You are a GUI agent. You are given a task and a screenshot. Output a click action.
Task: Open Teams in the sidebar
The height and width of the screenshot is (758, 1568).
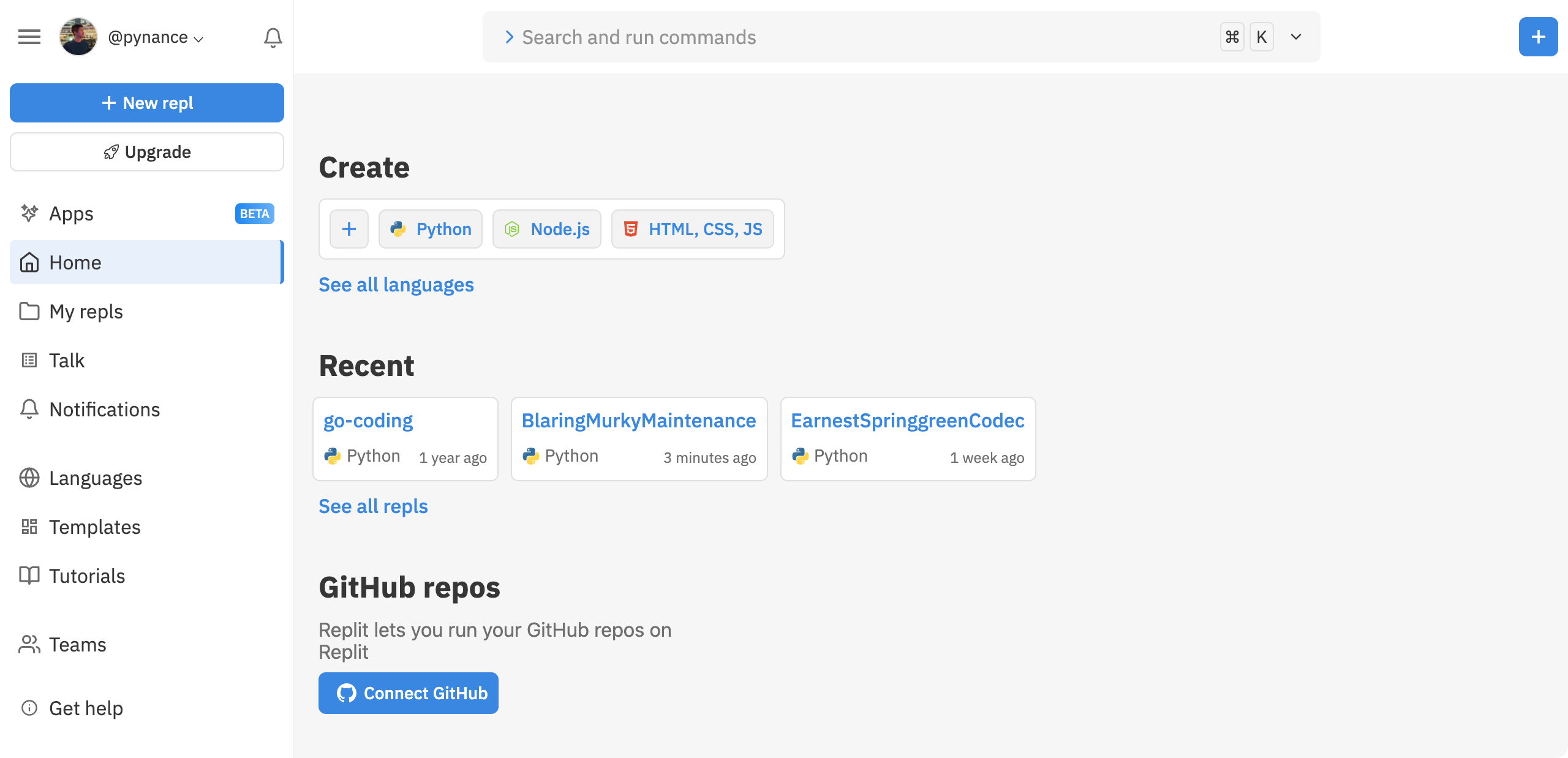[77, 645]
